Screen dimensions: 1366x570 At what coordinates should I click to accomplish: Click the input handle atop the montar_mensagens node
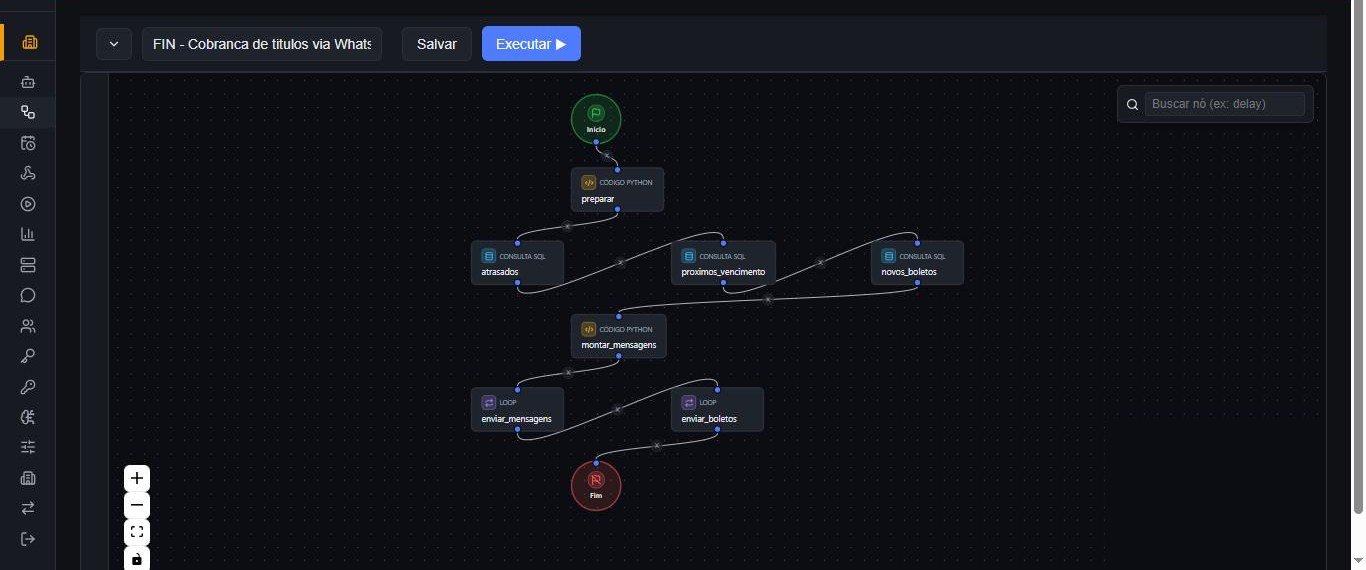(x=617, y=315)
